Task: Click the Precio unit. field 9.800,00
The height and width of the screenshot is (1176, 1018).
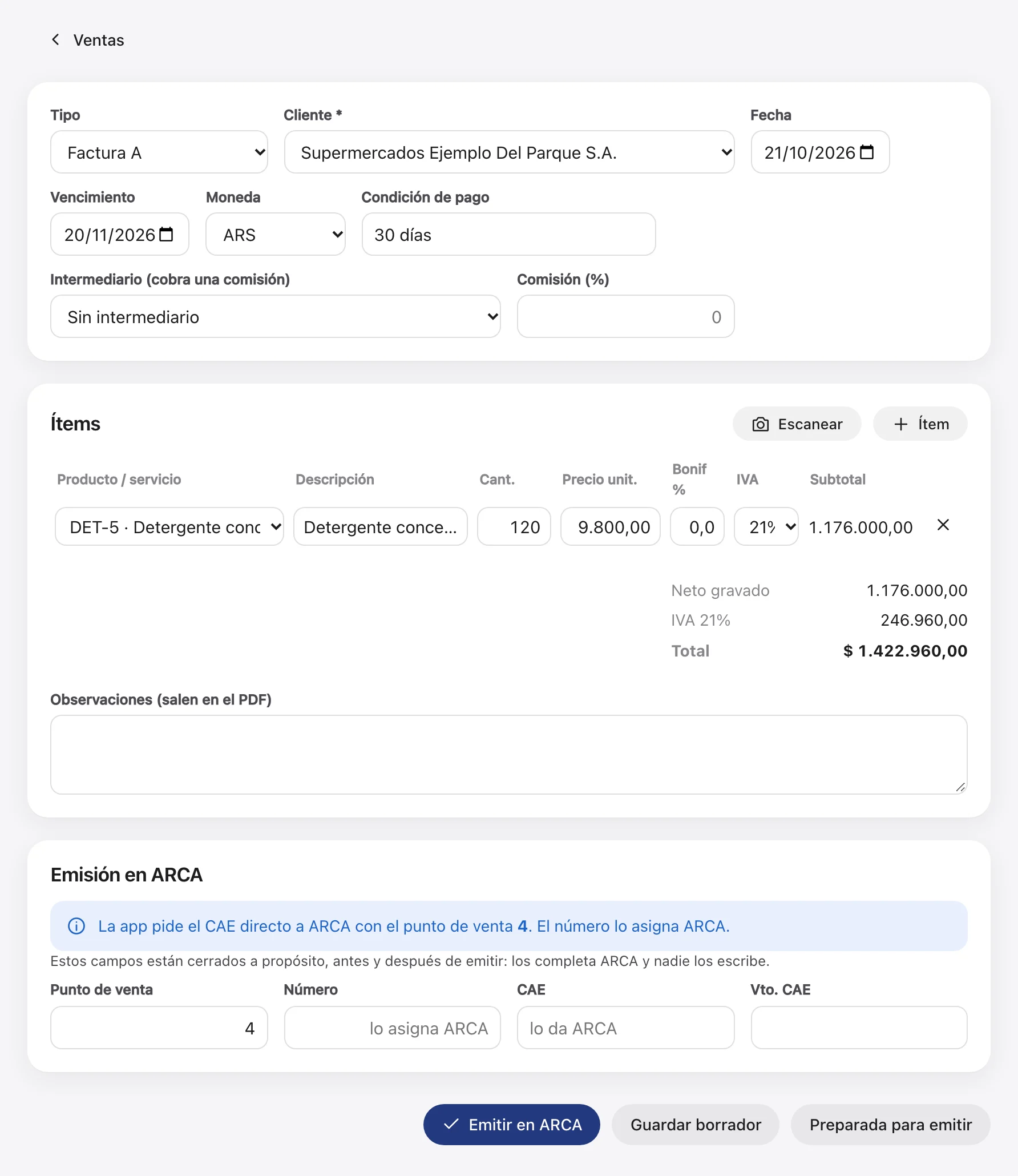Action: [x=611, y=526]
